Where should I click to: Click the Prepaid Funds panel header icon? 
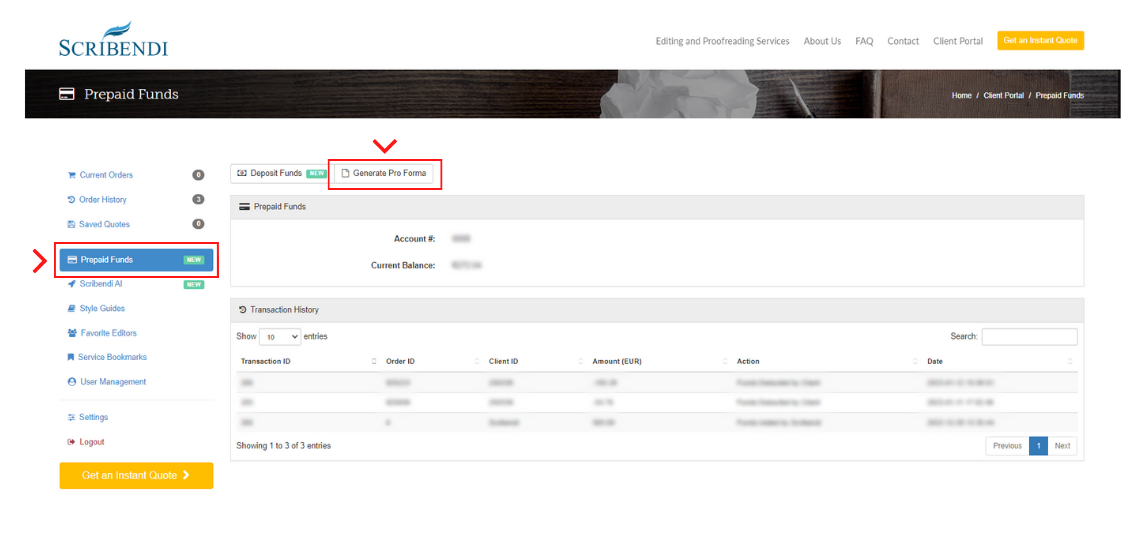tap(244, 207)
